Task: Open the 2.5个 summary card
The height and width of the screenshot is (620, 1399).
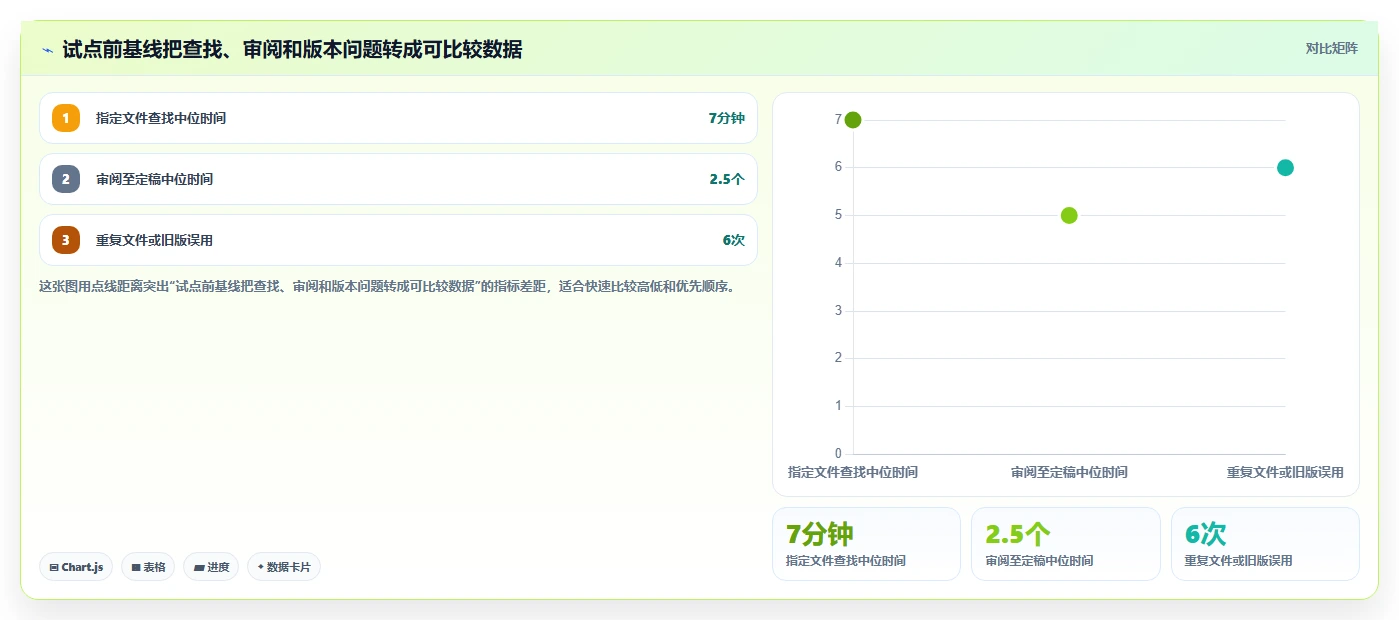Action: [x=1066, y=544]
